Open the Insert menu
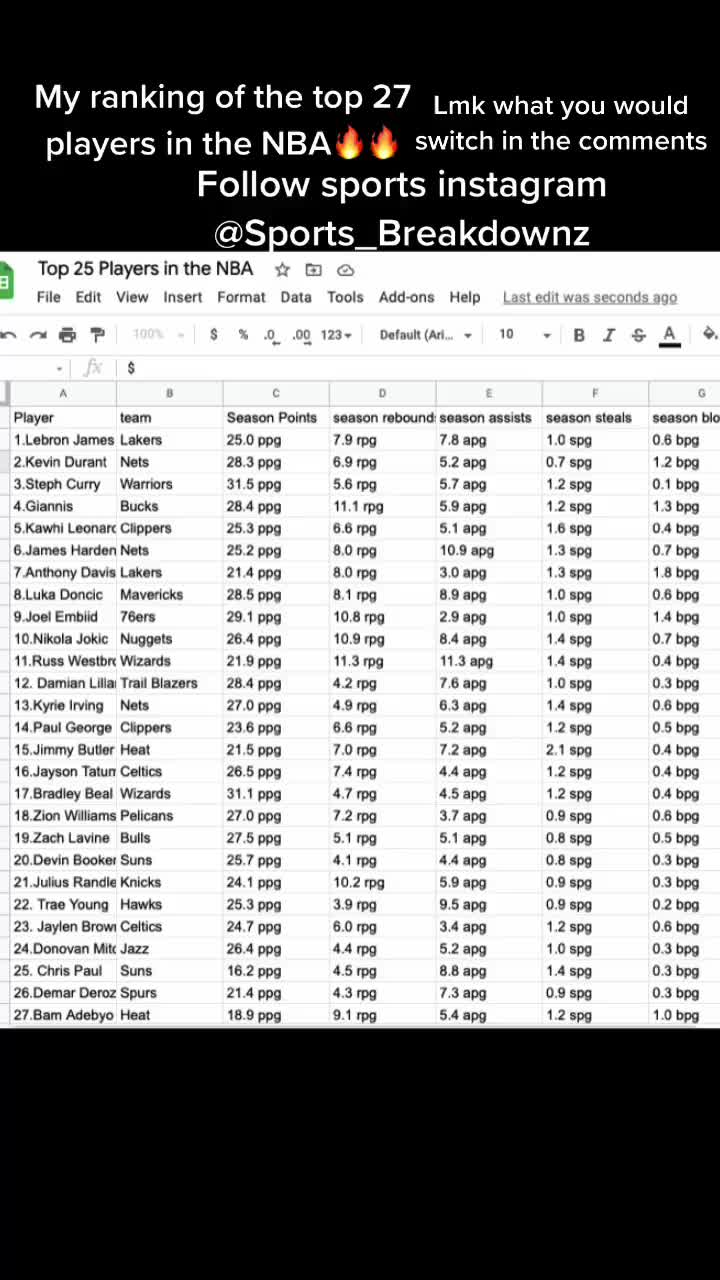 tap(183, 297)
